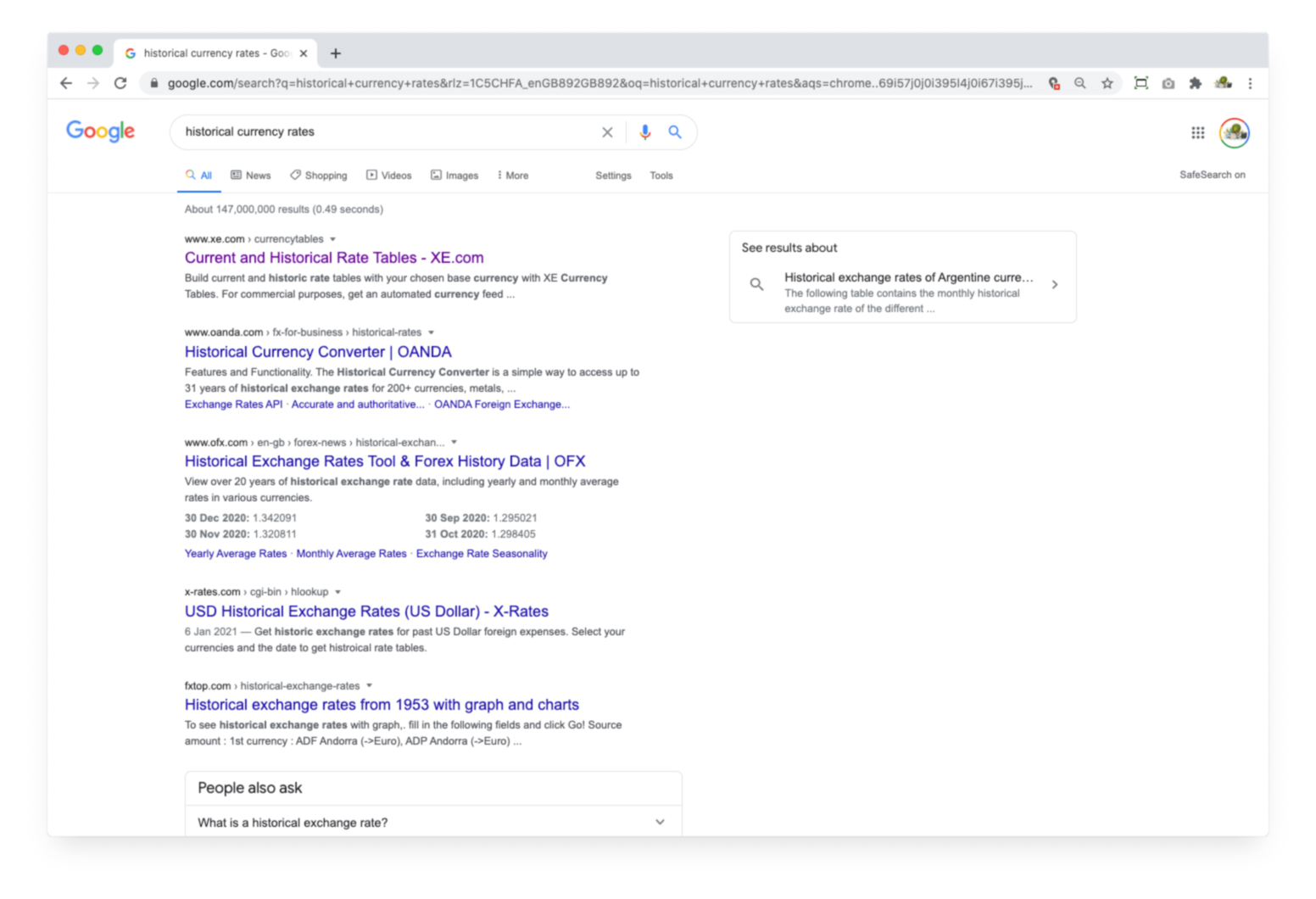Image resolution: width=1316 pixels, height=899 pixels.
Task: Open Chrome three-dot menu
Action: click(x=1250, y=83)
